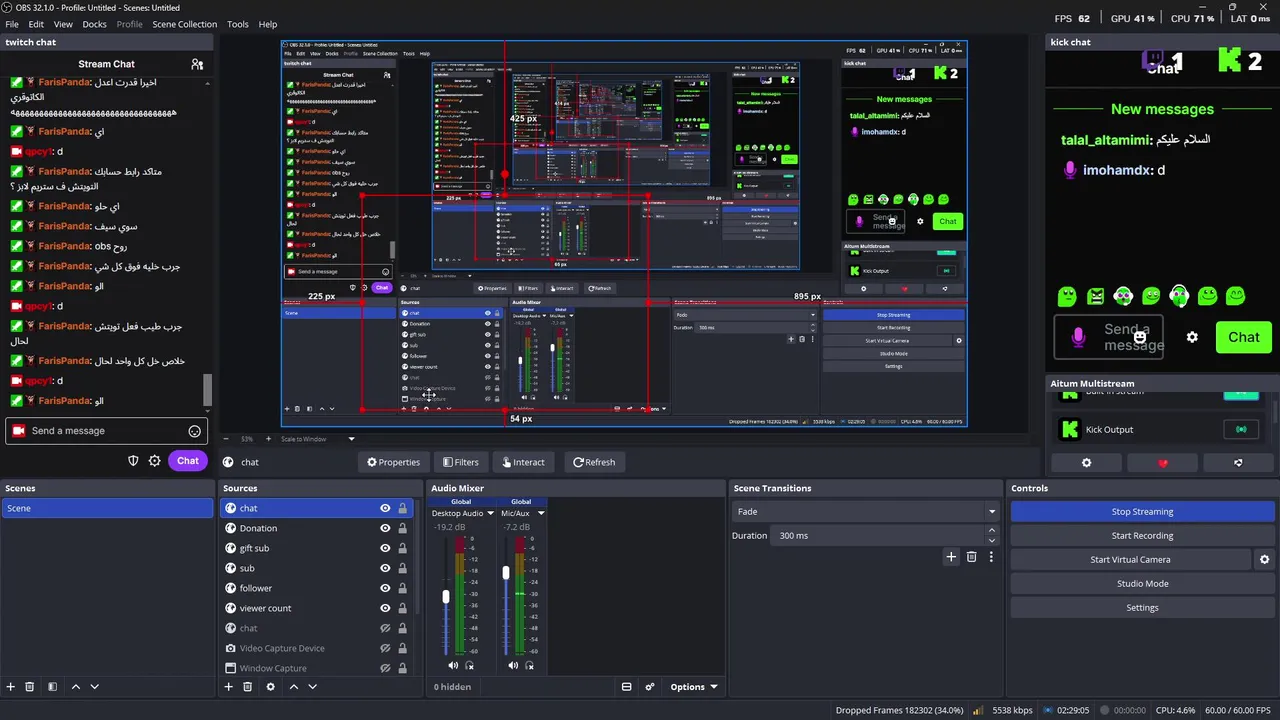1280x720 pixels.
Task: Open Filters for selected source
Action: [460, 462]
